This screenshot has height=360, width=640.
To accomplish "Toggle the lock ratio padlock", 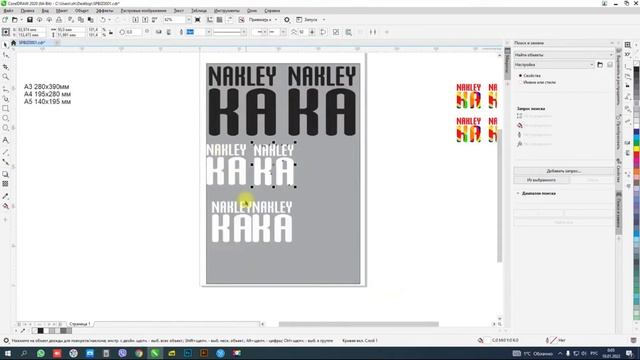I will point(111,32).
